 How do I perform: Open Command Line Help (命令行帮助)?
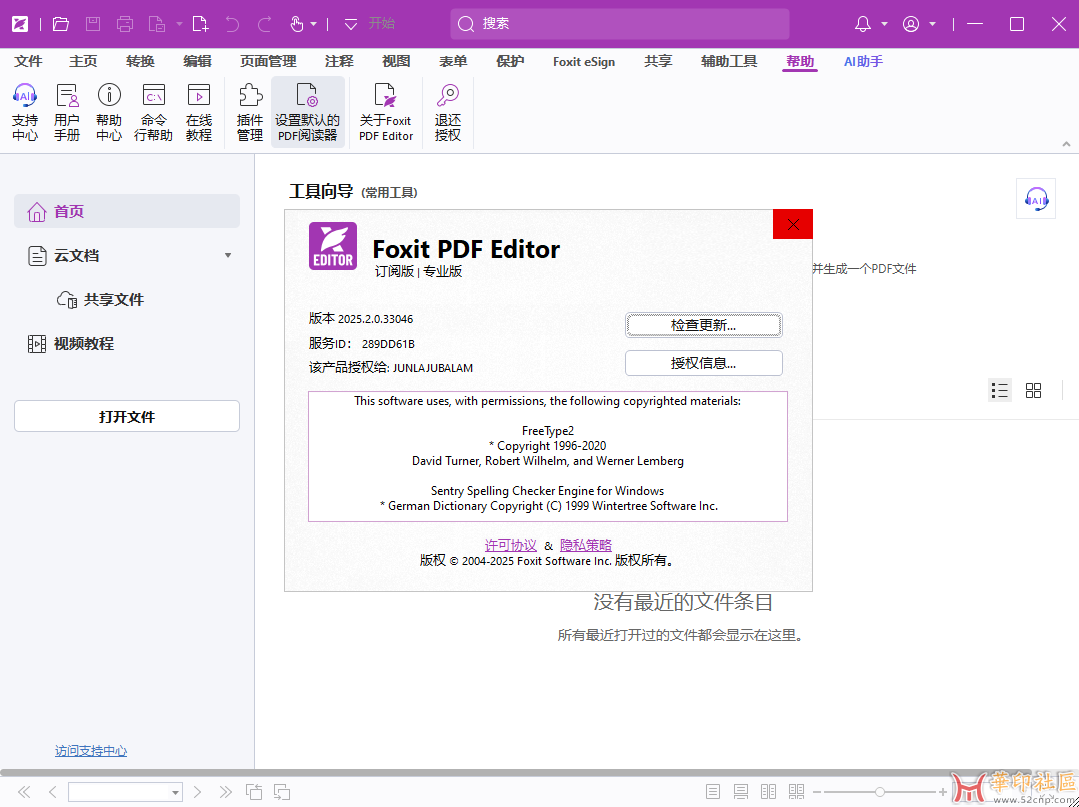[x=153, y=112]
